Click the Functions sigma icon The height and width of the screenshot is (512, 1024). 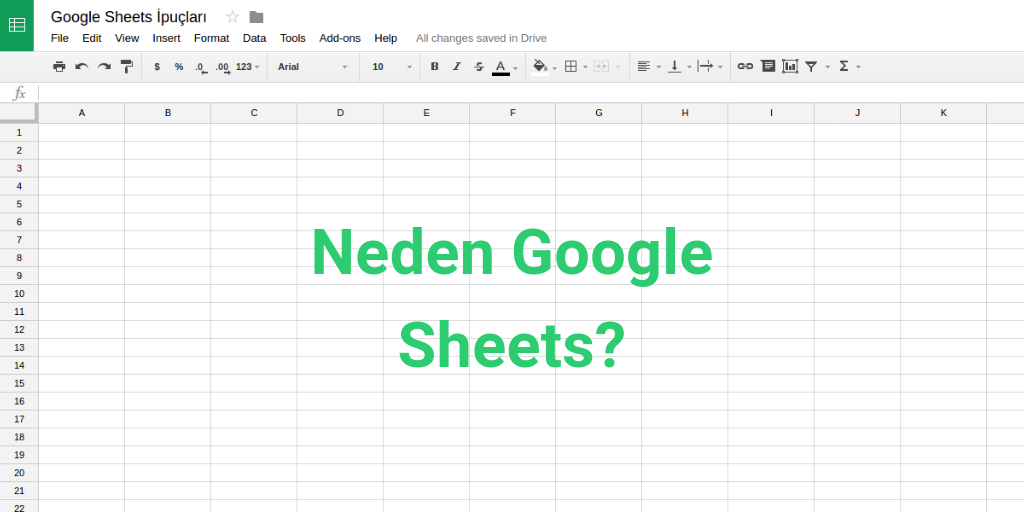844,67
